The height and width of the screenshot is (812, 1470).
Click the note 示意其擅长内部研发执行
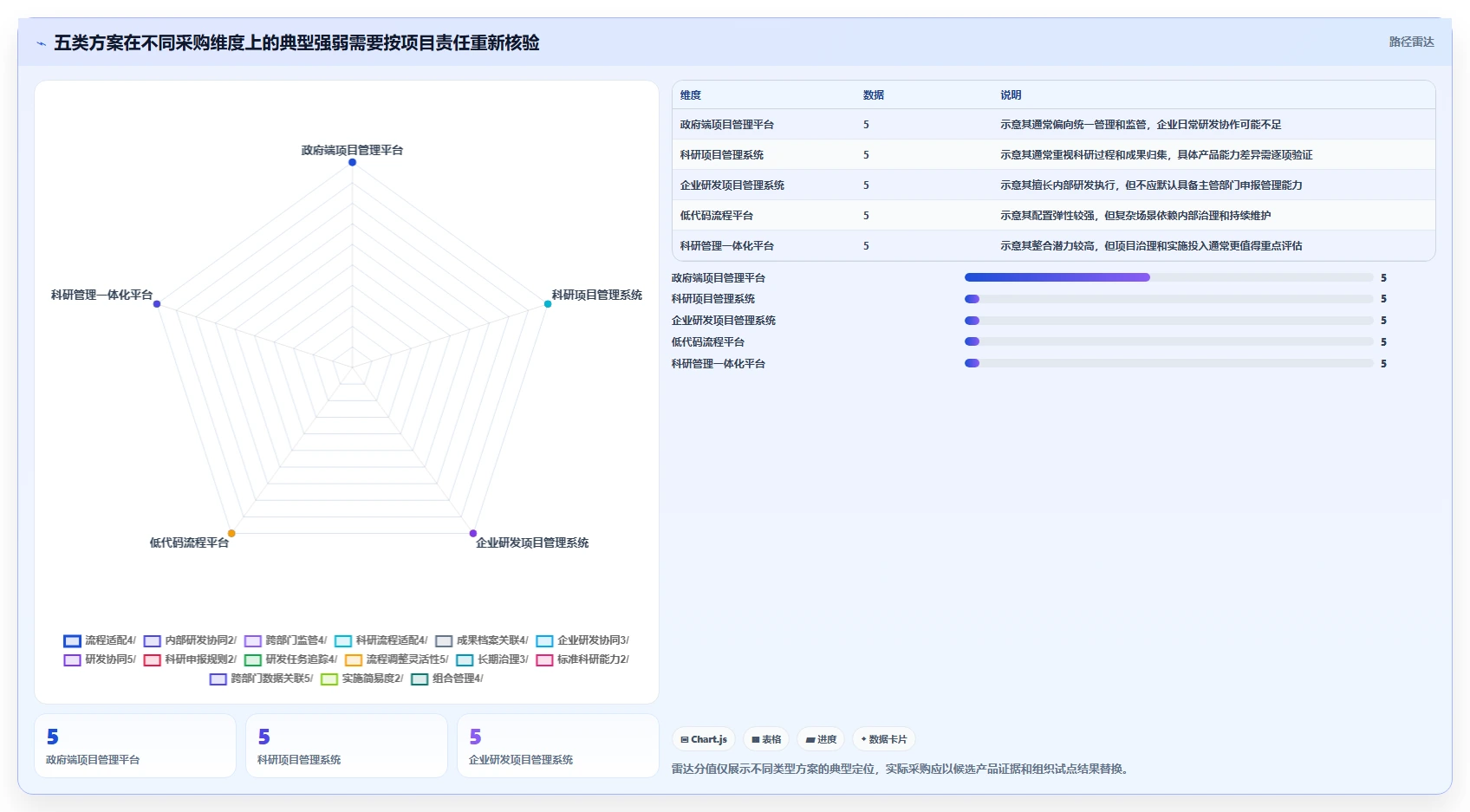pyautogui.click(x=1151, y=185)
